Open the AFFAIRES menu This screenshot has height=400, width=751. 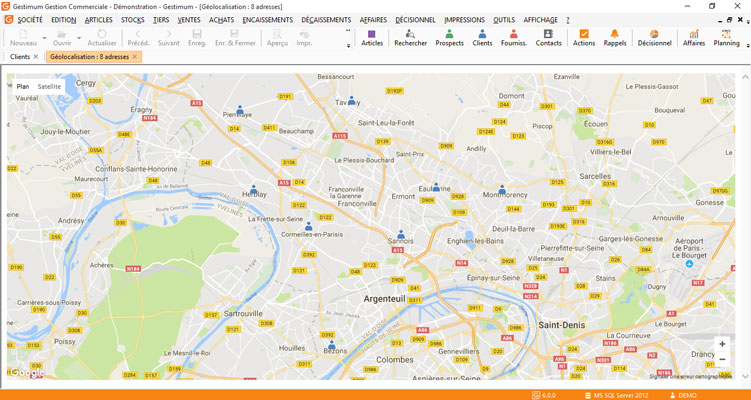point(373,20)
